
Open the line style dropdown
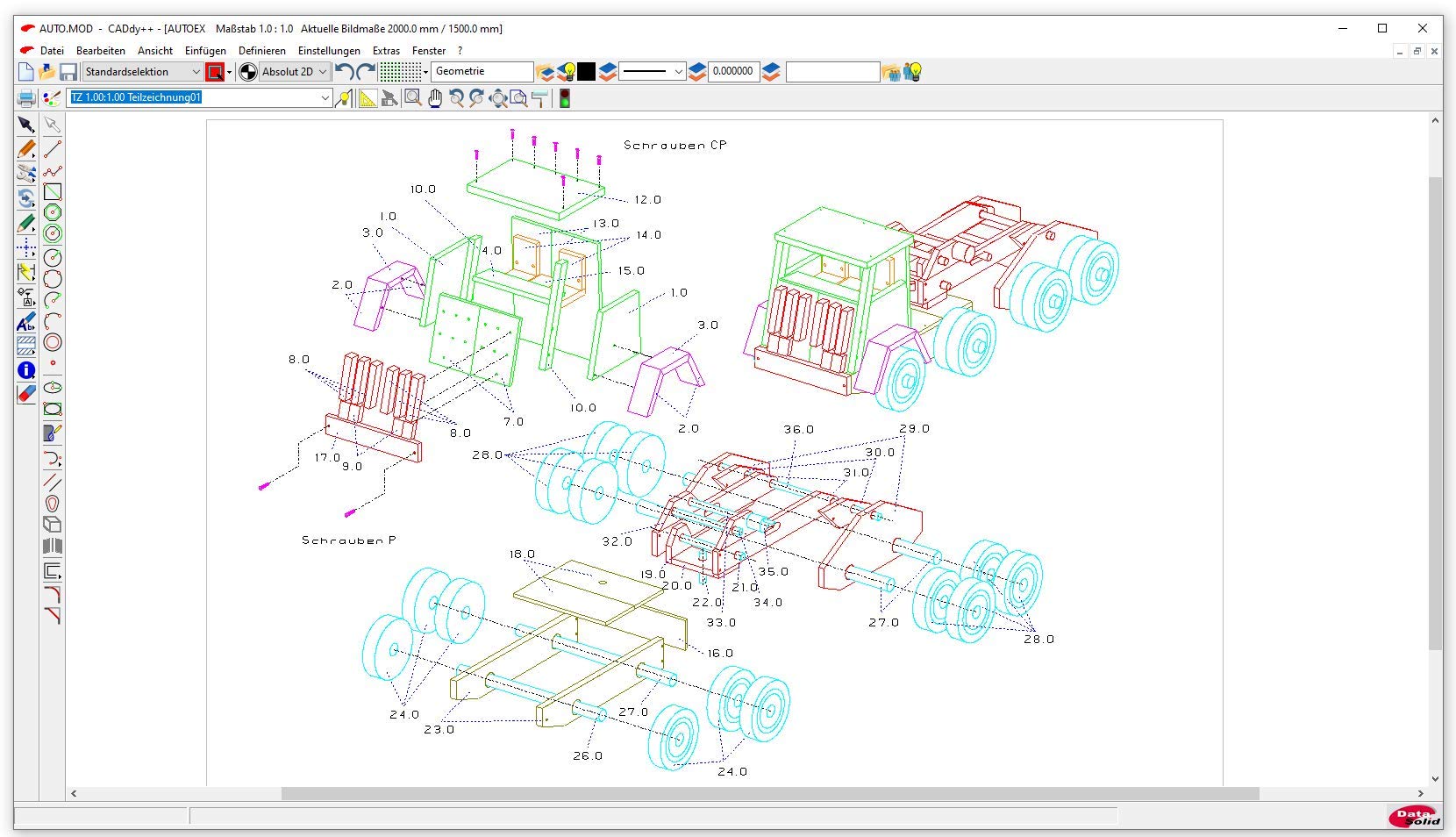(653, 72)
